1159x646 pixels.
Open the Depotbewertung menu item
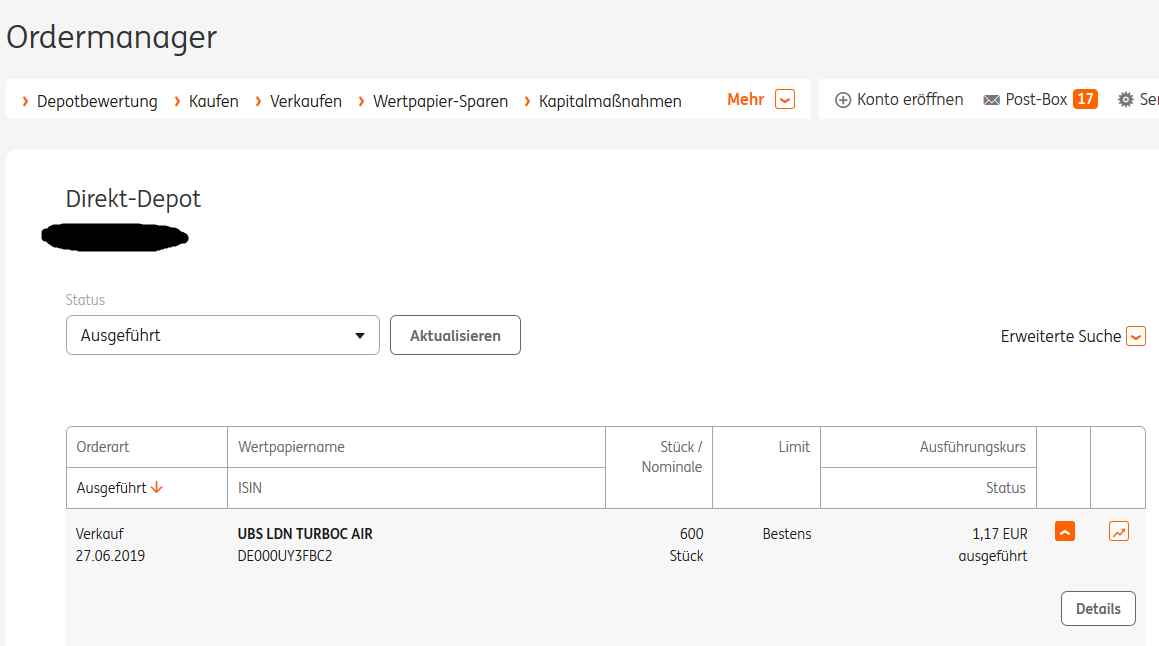tap(97, 101)
